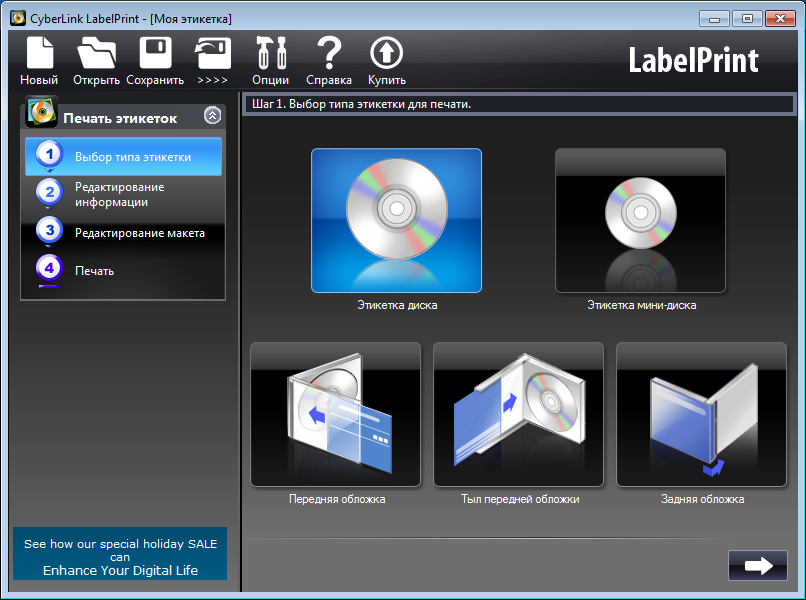Open a file with the Открыть icon
The height and width of the screenshot is (600, 806).
click(96, 55)
